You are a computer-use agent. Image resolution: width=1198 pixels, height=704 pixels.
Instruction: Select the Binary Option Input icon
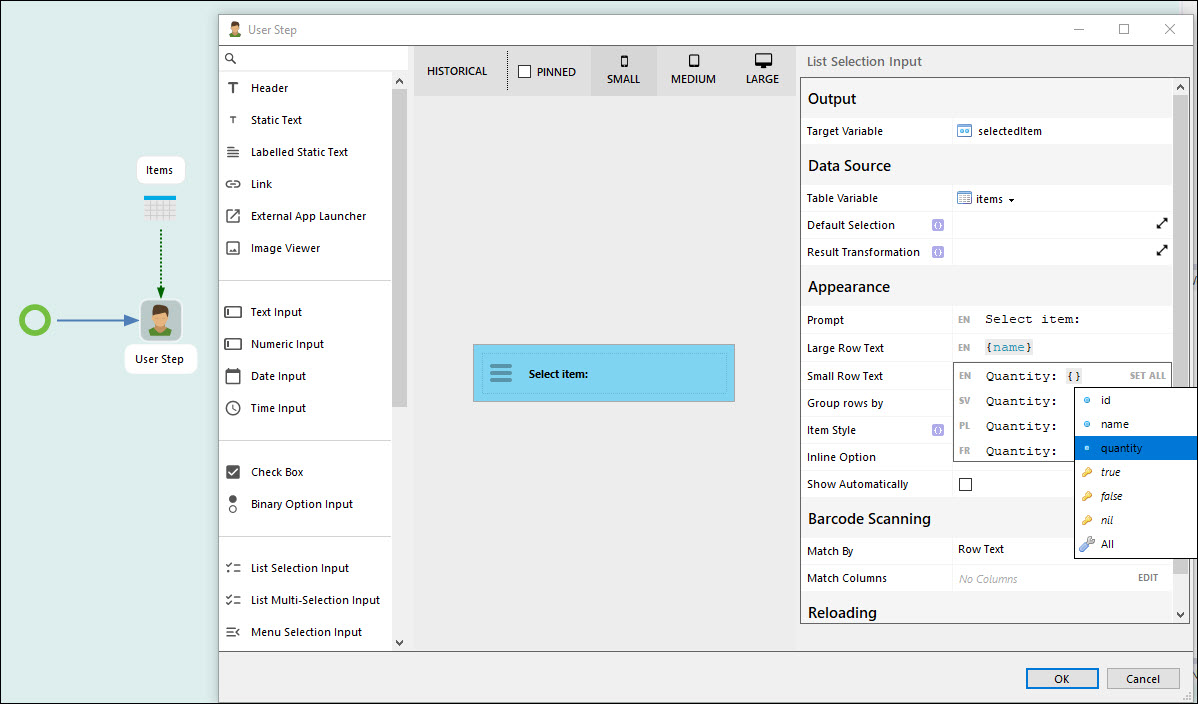pos(233,504)
